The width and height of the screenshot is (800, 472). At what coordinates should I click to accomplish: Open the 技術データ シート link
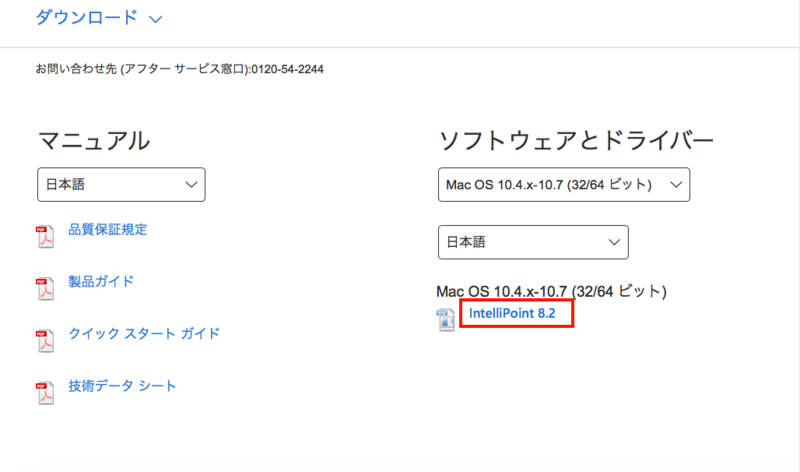click(x=122, y=386)
